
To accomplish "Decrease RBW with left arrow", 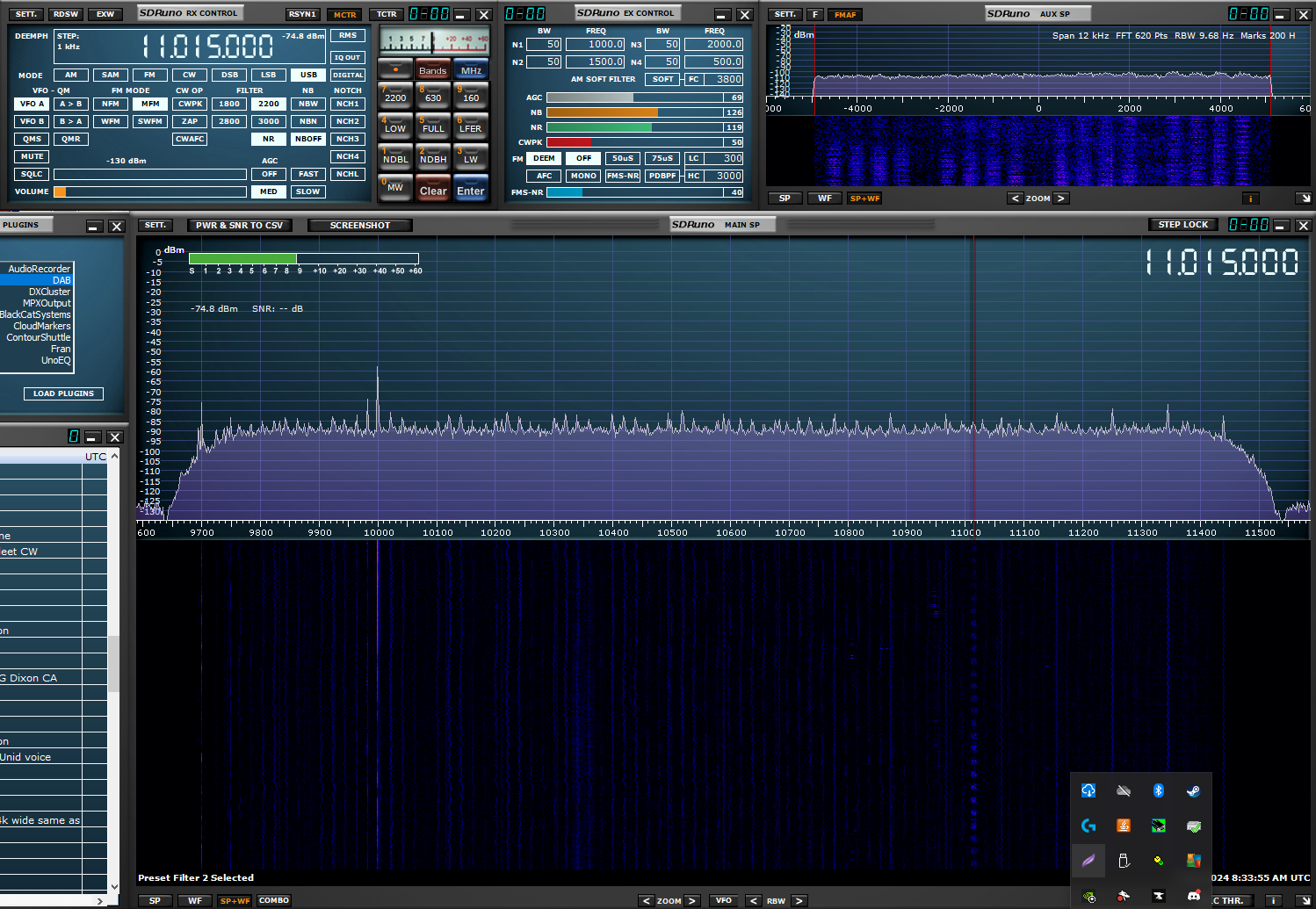I will [x=754, y=901].
